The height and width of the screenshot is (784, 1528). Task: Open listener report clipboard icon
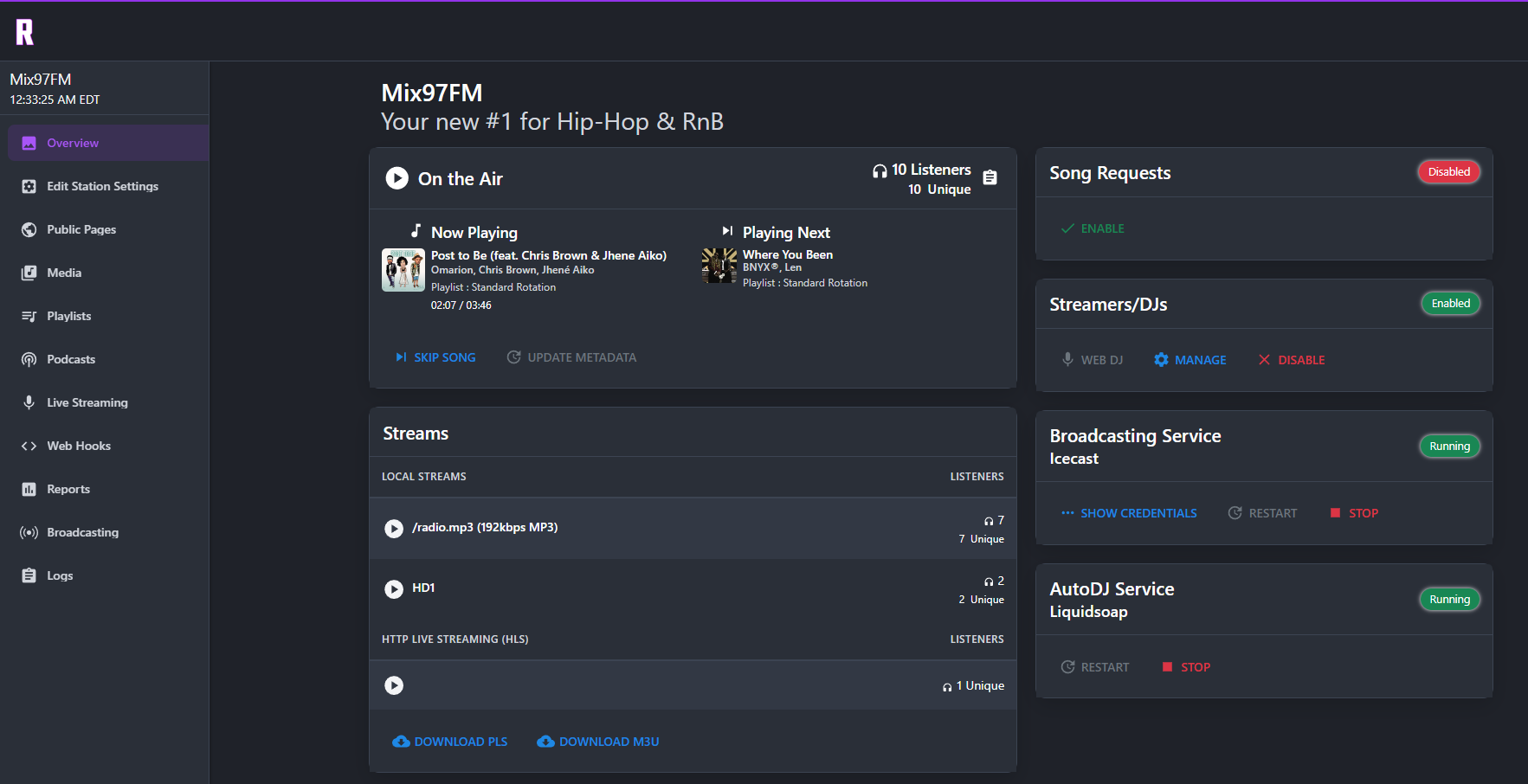pos(990,177)
